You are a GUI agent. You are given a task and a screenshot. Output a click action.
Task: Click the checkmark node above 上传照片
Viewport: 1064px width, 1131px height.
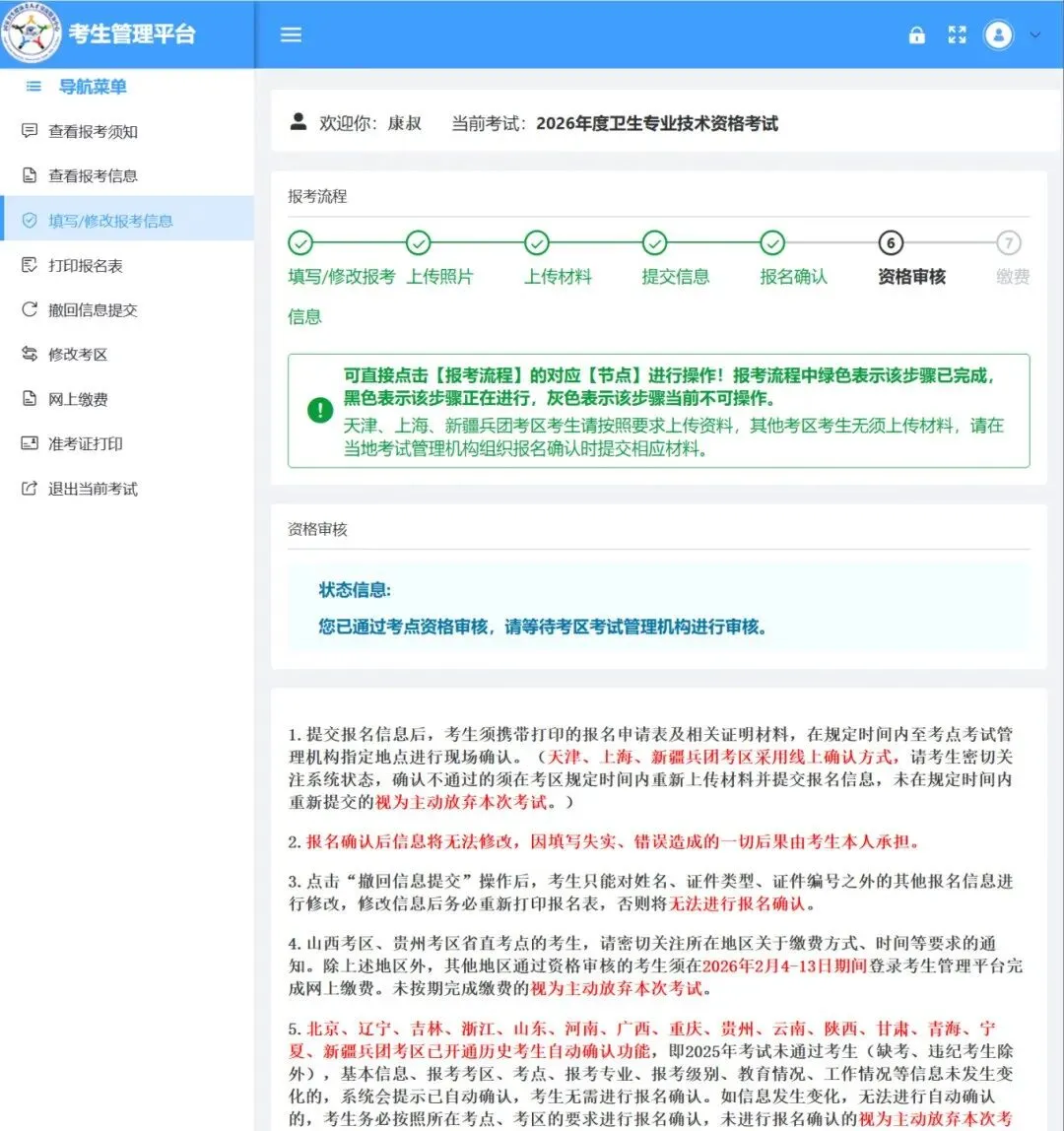point(419,243)
